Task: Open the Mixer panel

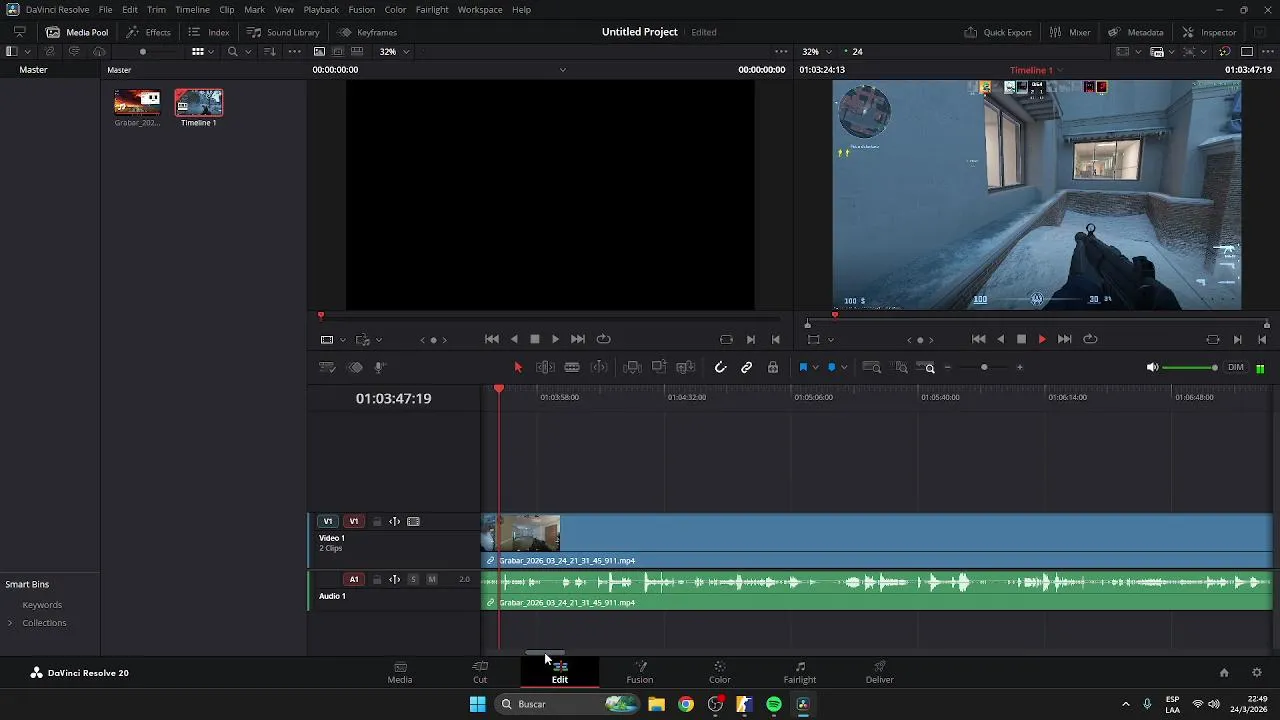Action: 1070,32
